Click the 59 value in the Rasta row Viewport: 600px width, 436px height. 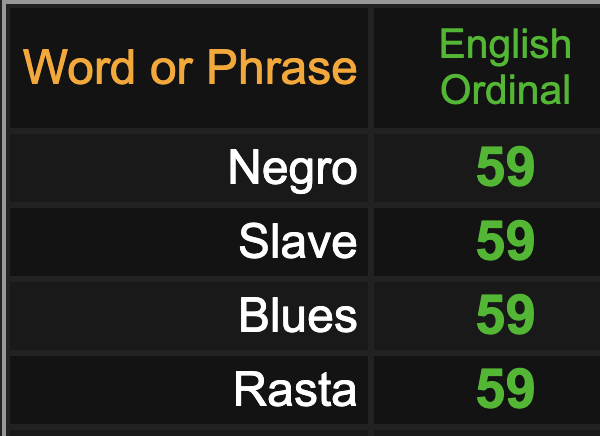[505, 389]
